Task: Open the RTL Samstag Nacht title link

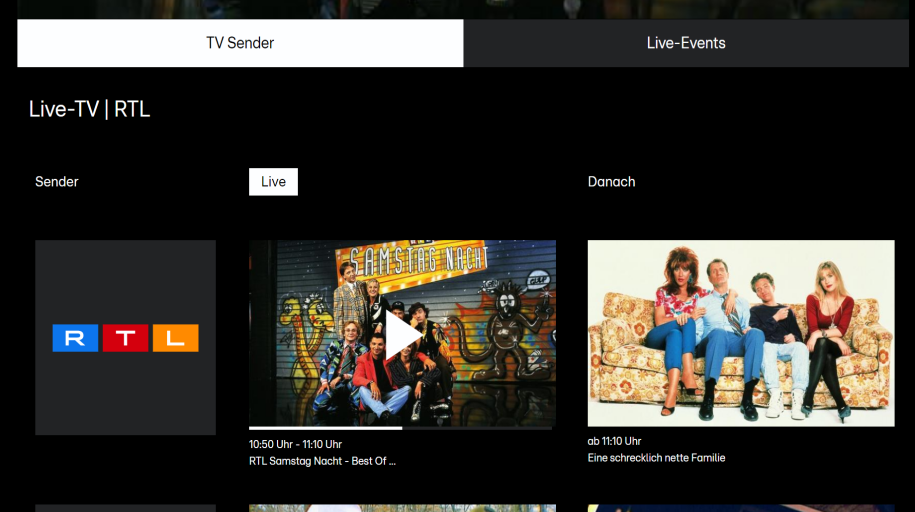Action: click(x=322, y=461)
